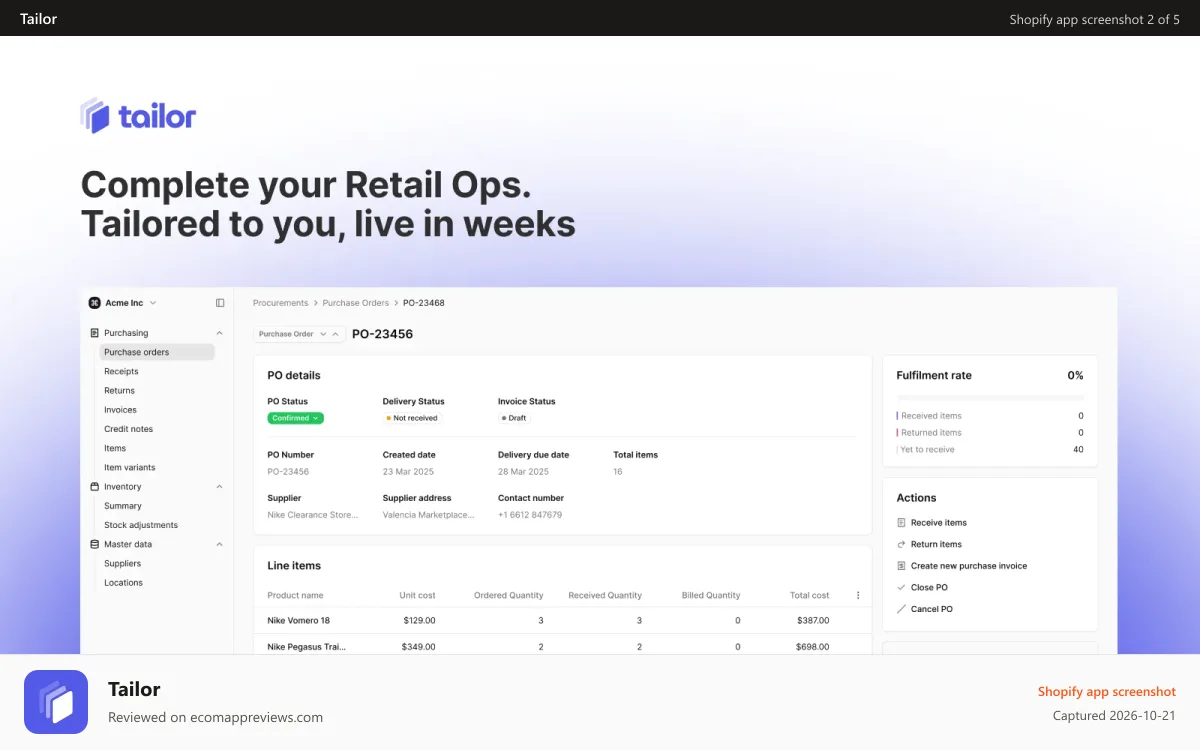Screen dimensions: 1200x750
Task: Go to the Purchase Orders breadcrumb
Action: [355, 303]
